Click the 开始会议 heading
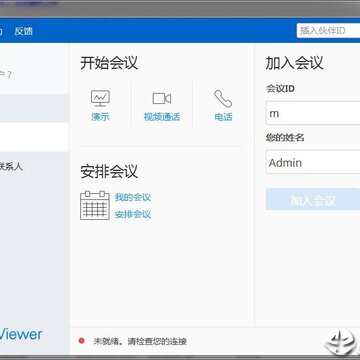 pos(109,63)
